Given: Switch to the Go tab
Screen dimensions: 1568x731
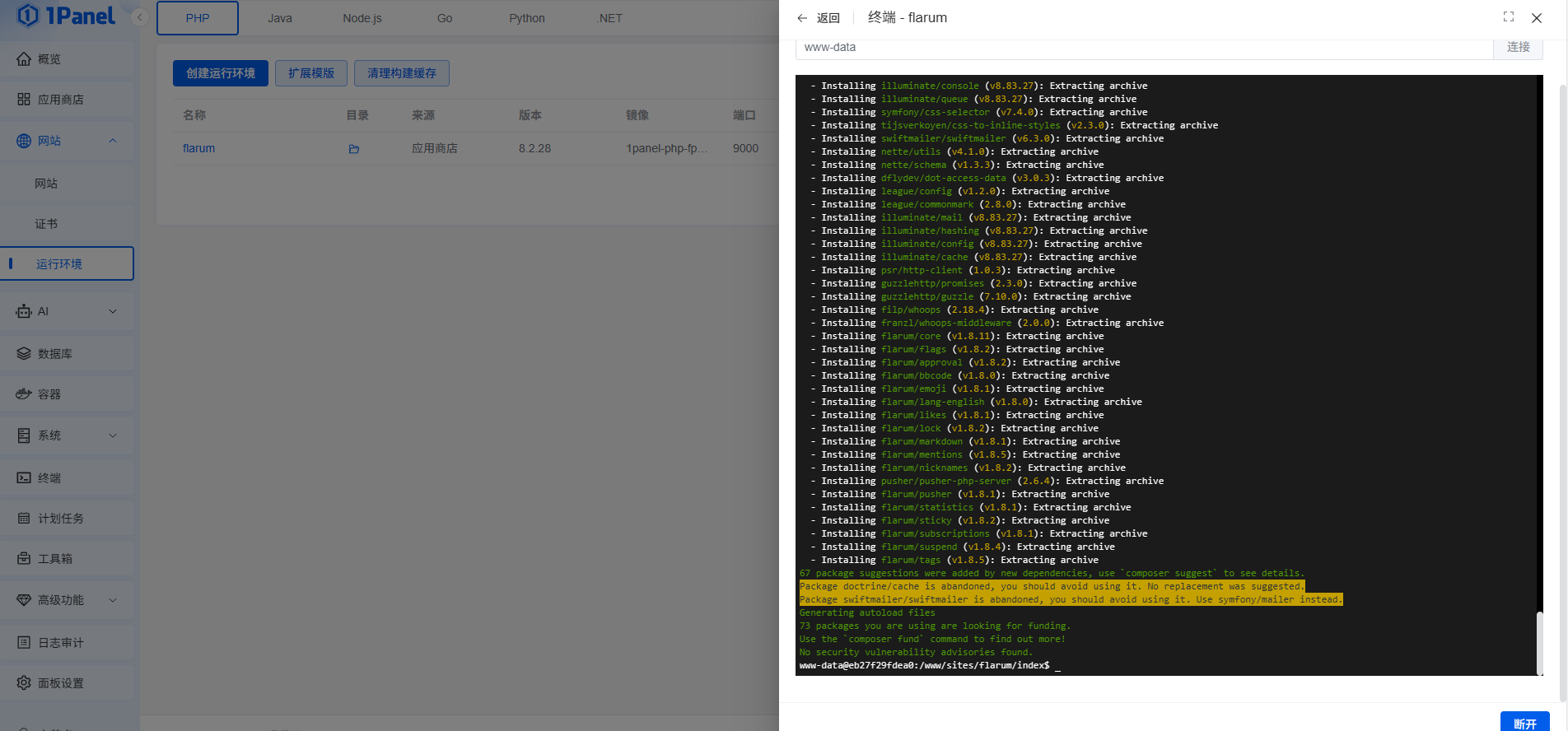Looking at the screenshot, I should [445, 18].
